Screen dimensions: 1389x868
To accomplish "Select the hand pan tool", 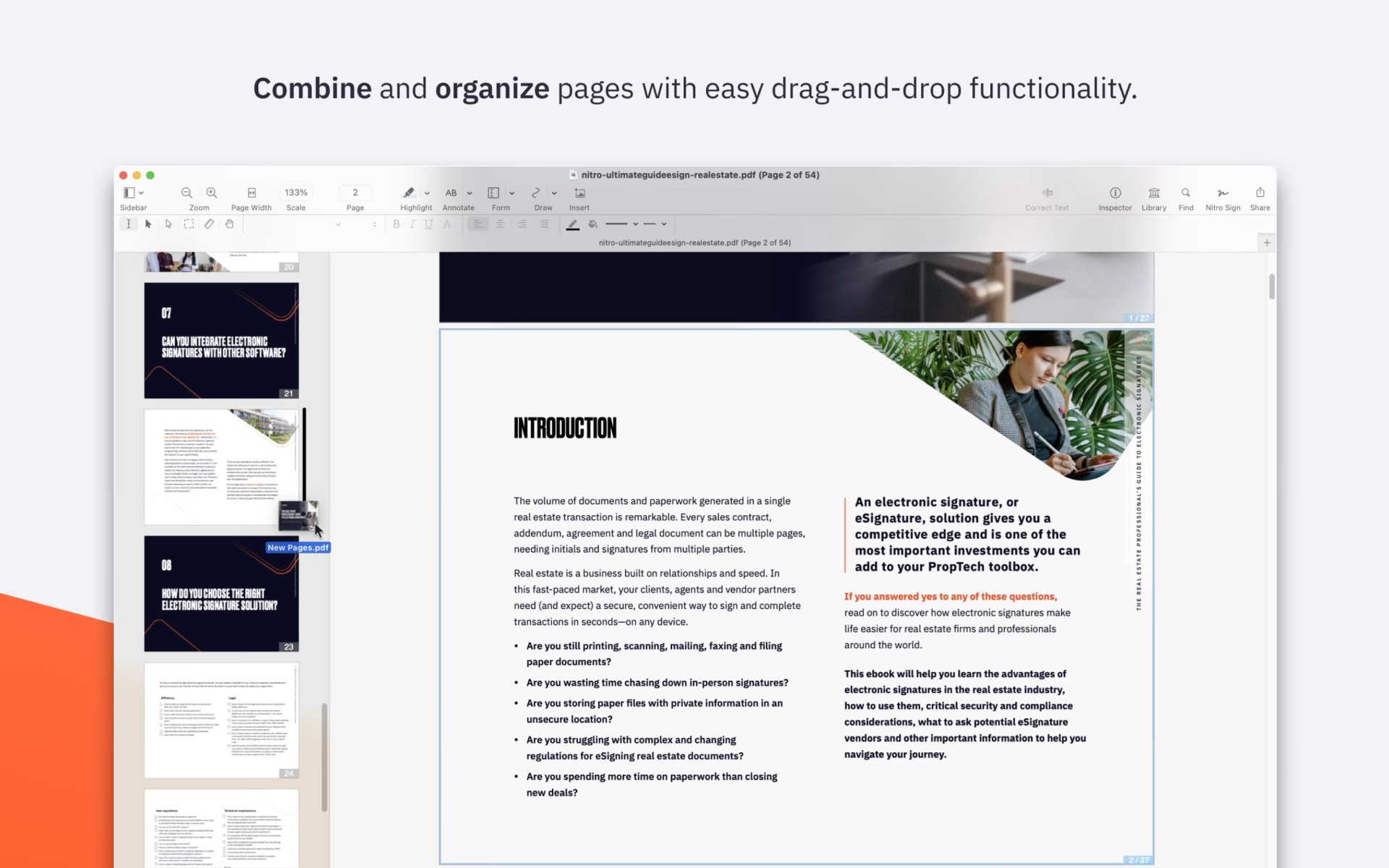I will (x=229, y=224).
